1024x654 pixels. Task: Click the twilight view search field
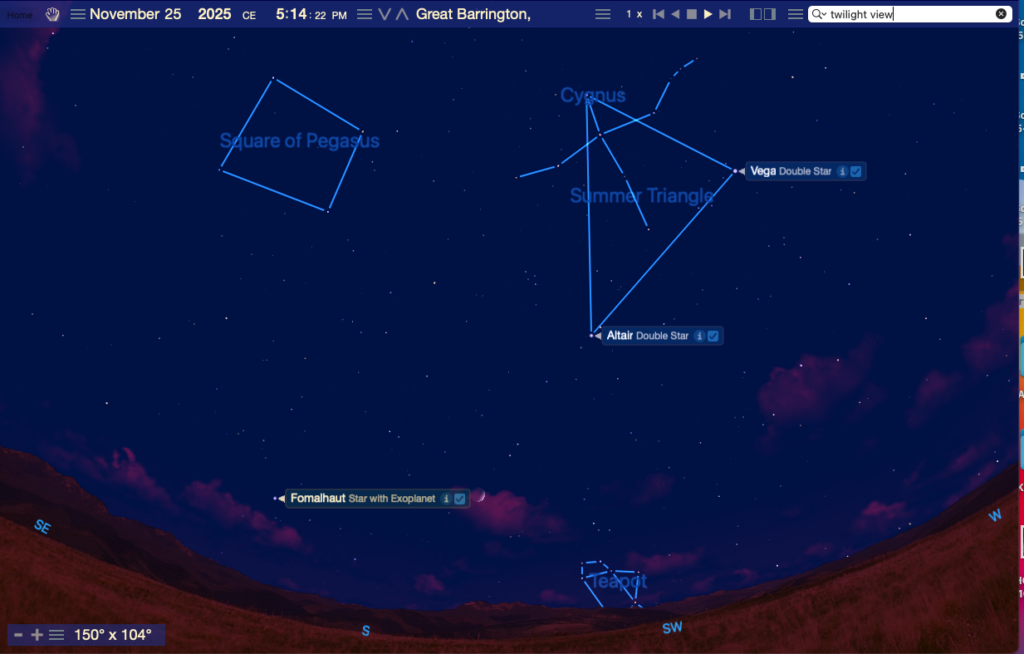[x=910, y=14]
